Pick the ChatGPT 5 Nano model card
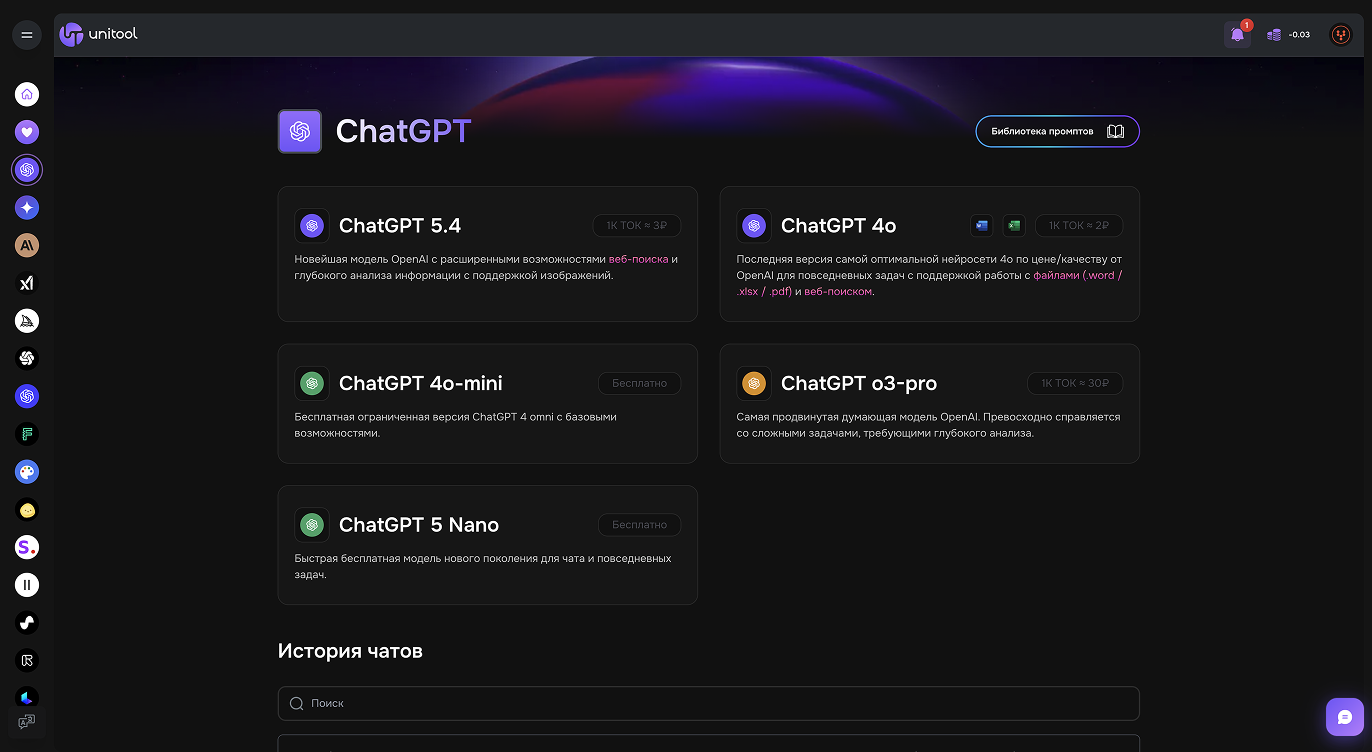1372x752 pixels. (487, 544)
